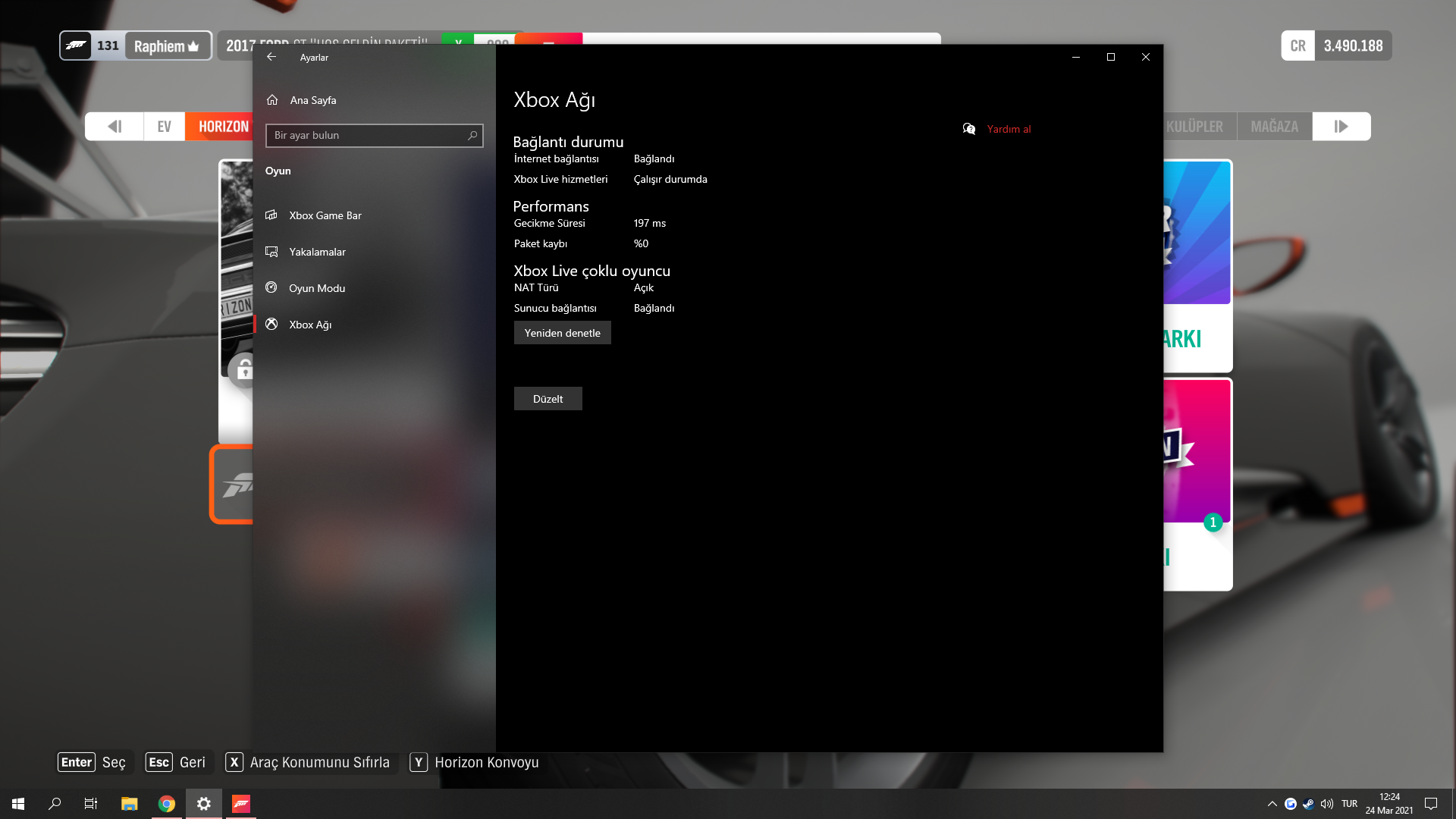Go back using the Ayarlar back arrow
Image resolution: width=1456 pixels, height=819 pixels.
click(271, 57)
